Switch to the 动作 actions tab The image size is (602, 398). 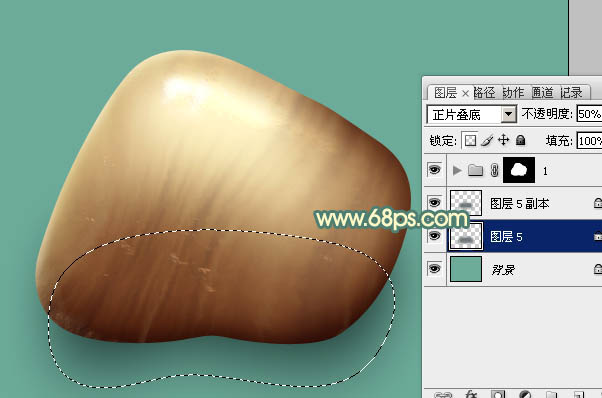click(x=513, y=92)
